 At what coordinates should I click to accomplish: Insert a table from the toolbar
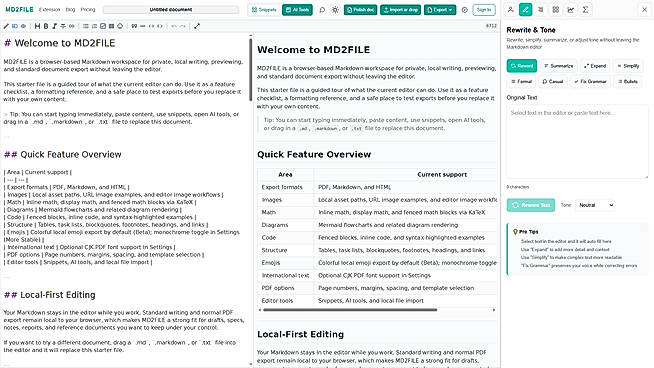[x=111, y=26]
